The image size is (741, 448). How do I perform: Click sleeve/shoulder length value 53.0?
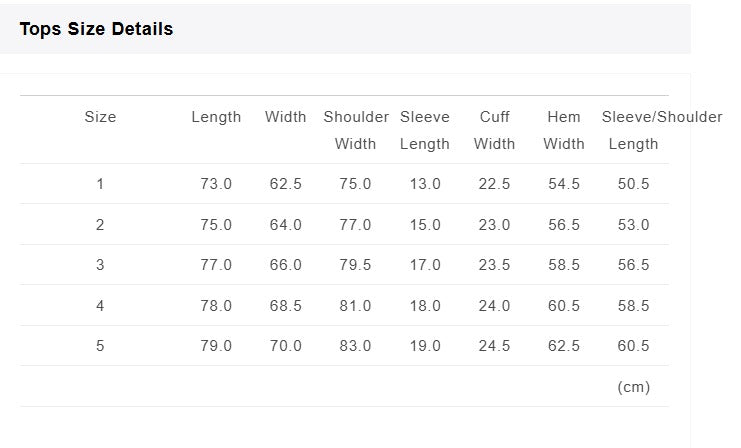[633, 224]
